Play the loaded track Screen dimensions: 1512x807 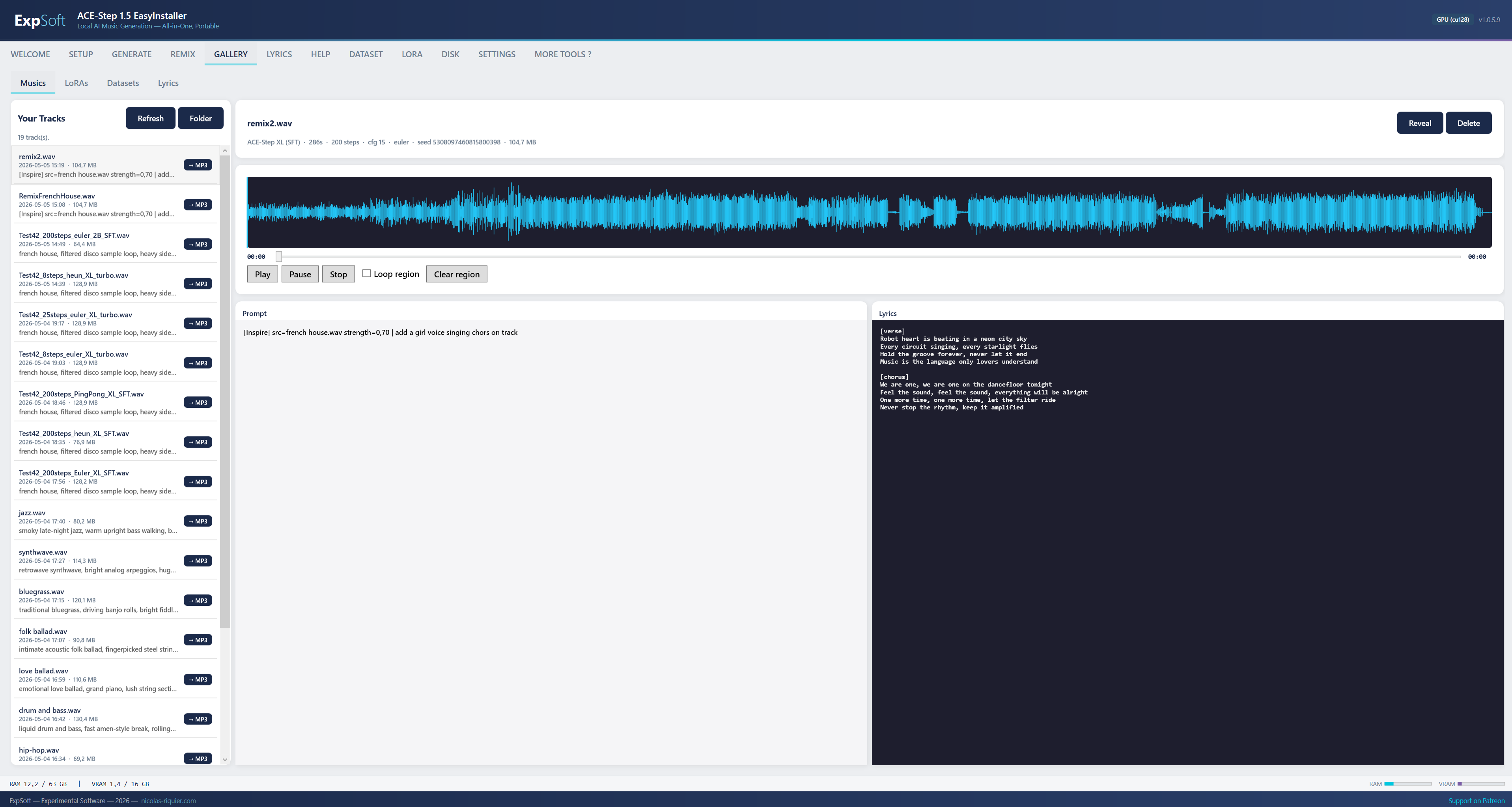(262, 274)
